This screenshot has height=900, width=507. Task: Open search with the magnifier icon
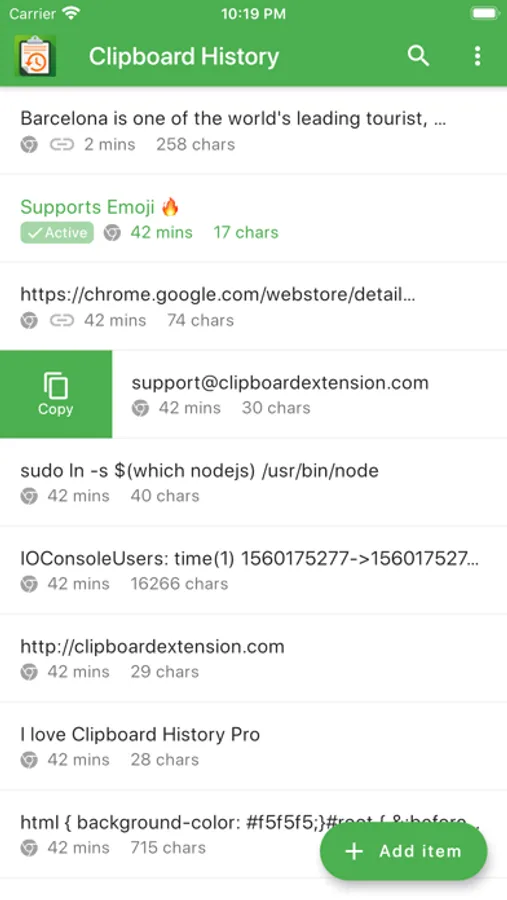point(418,56)
